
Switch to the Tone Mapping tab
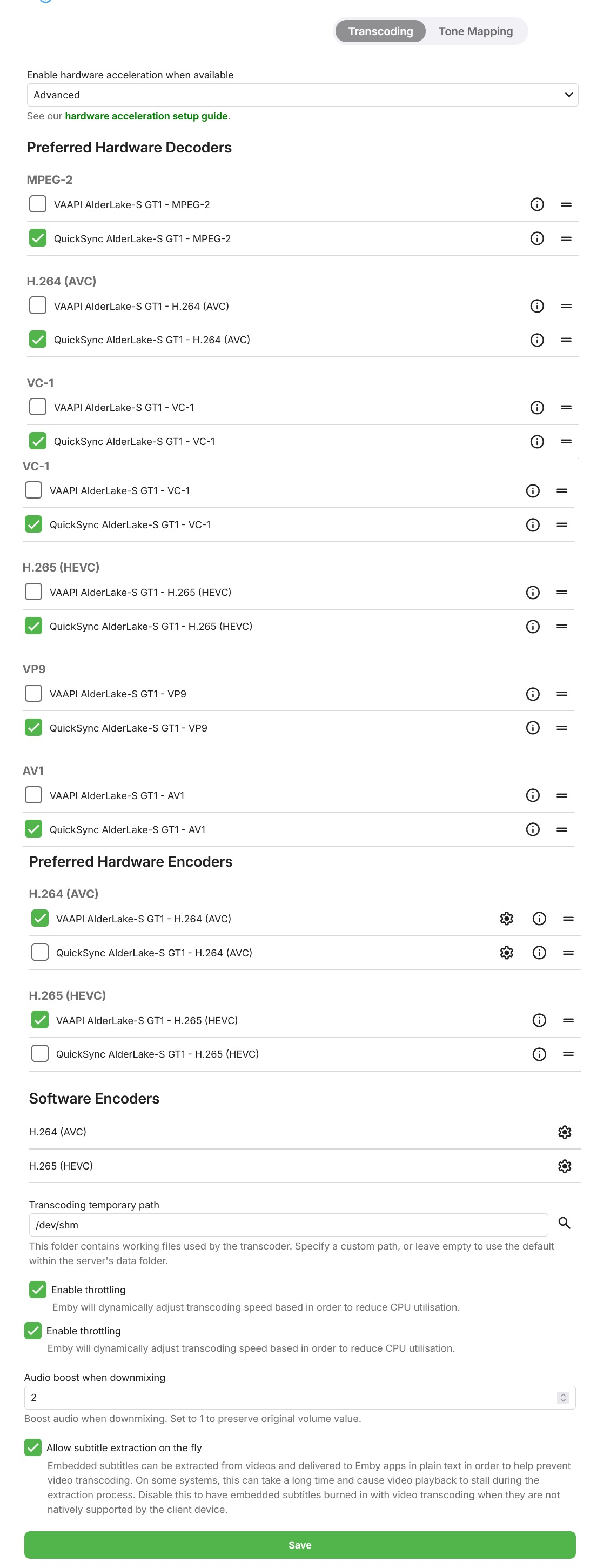tap(475, 31)
